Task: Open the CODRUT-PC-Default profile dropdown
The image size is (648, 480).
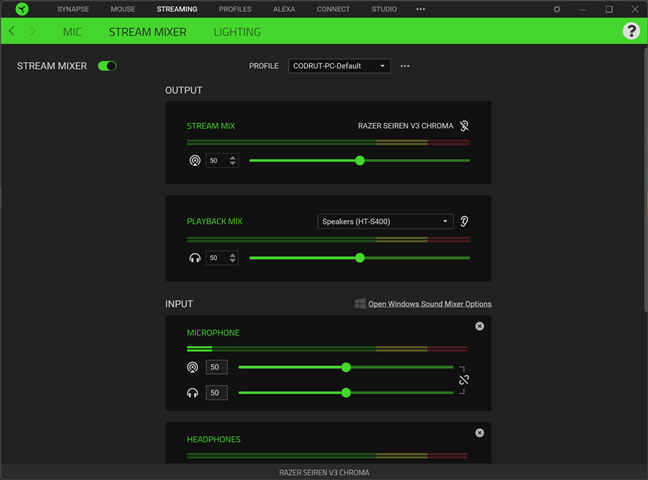Action: (x=339, y=66)
